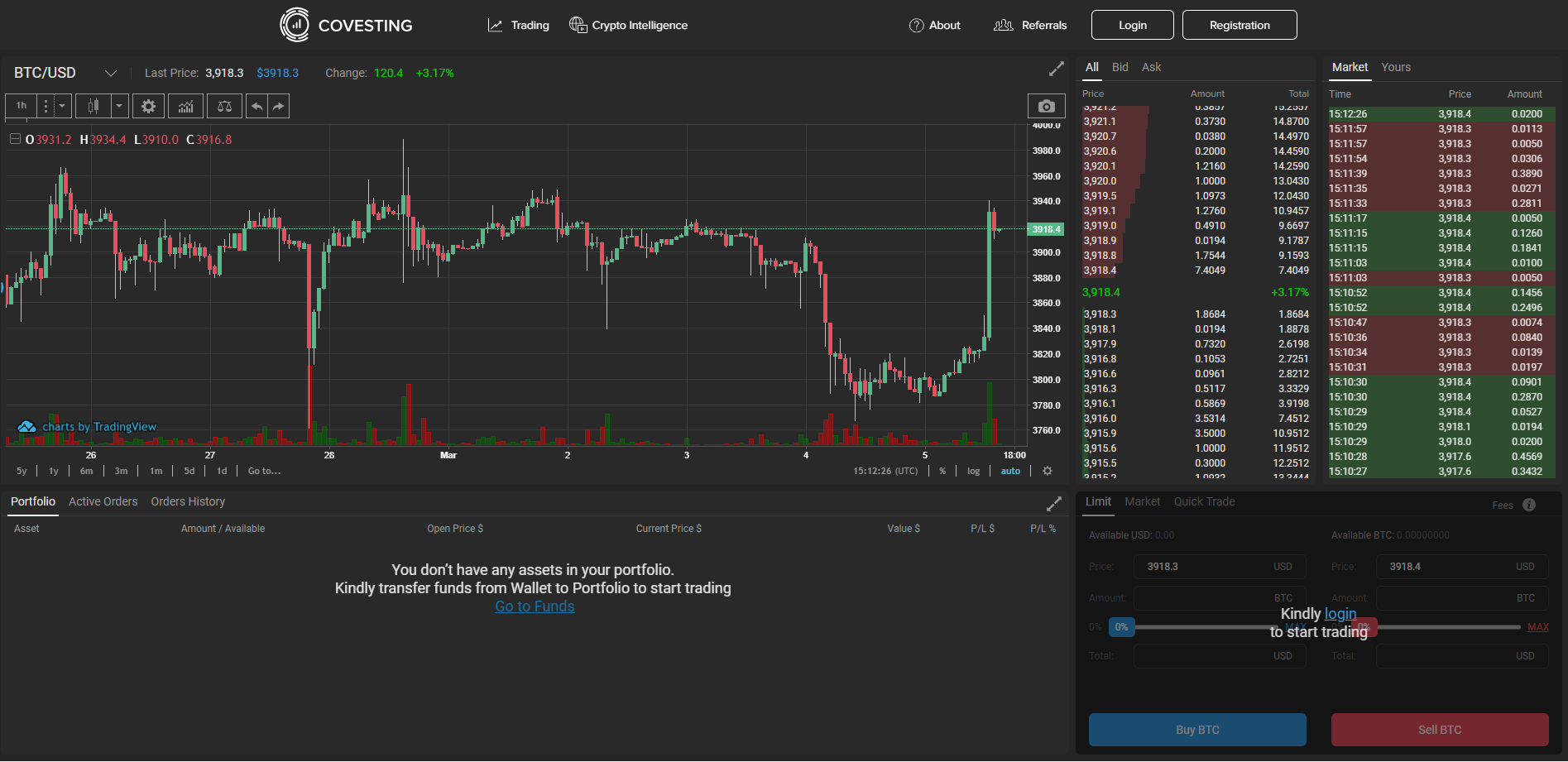Click the buy Price input field
This screenshot has height=762, width=1568.
click(1220, 567)
